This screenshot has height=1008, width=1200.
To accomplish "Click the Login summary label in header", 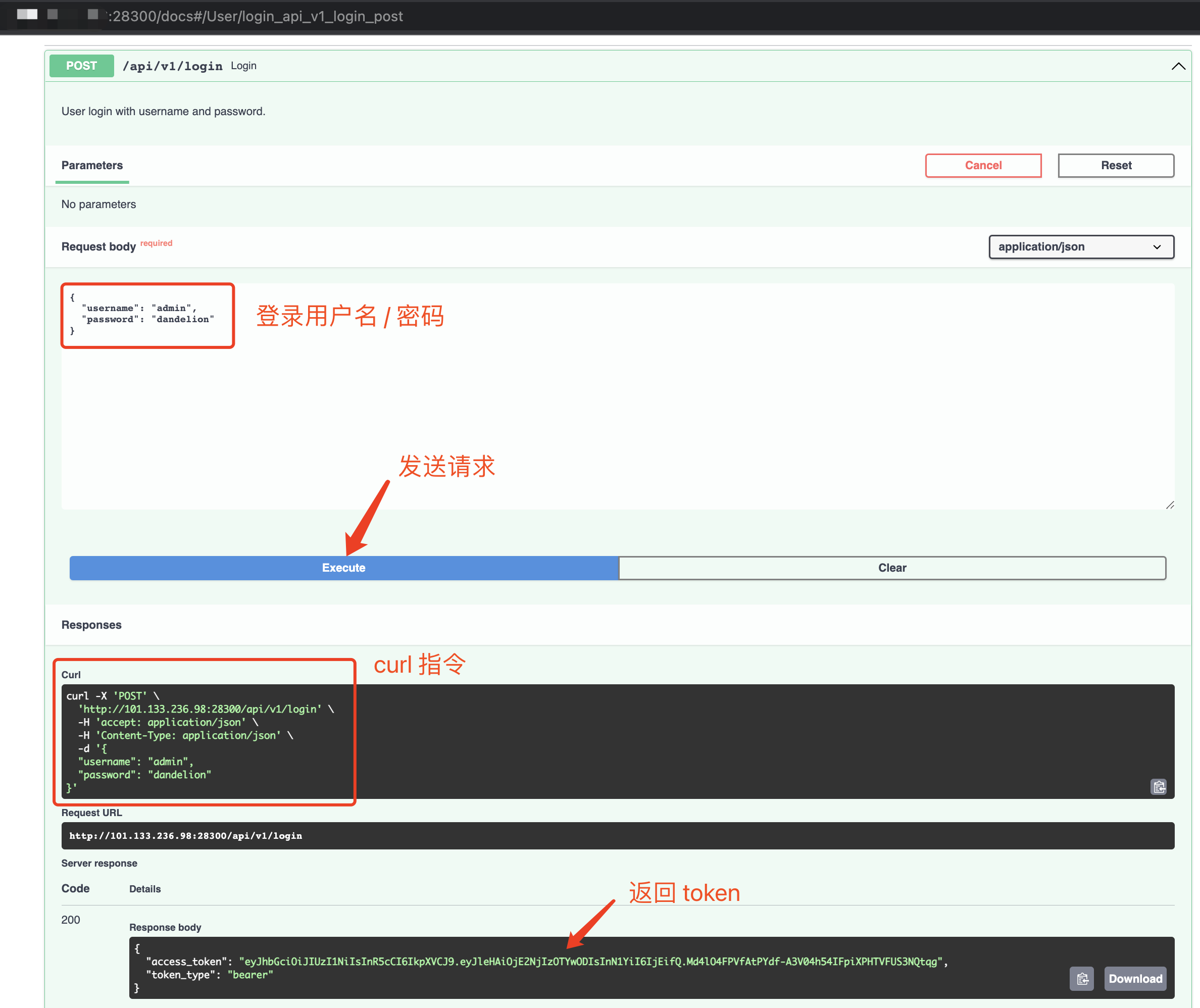I will (x=243, y=66).
